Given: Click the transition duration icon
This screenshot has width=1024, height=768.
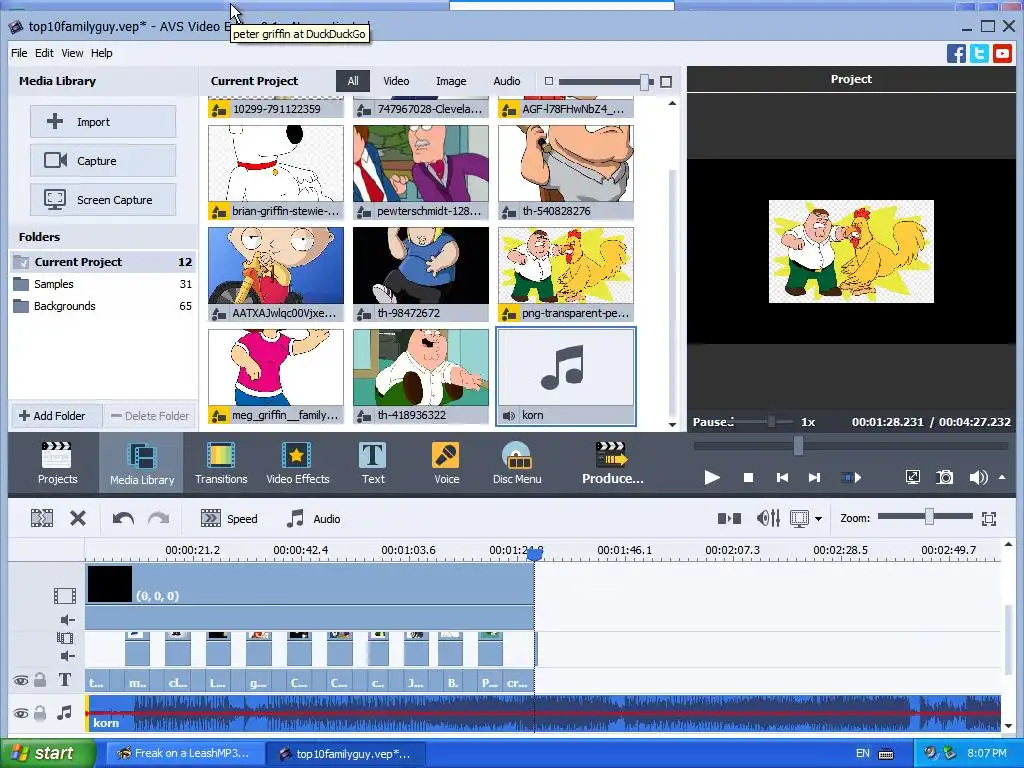Looking at the screenshot, I should point(729,519).
